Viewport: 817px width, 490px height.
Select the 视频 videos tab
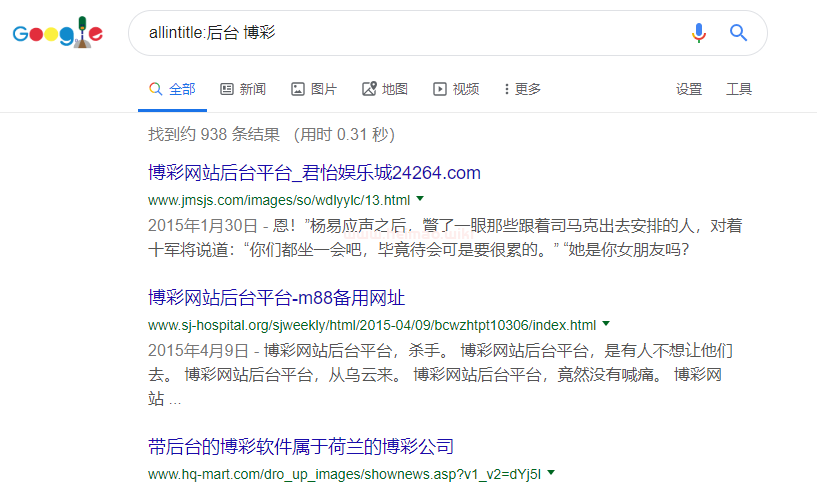pyautogui.click(x=455, y=89)
